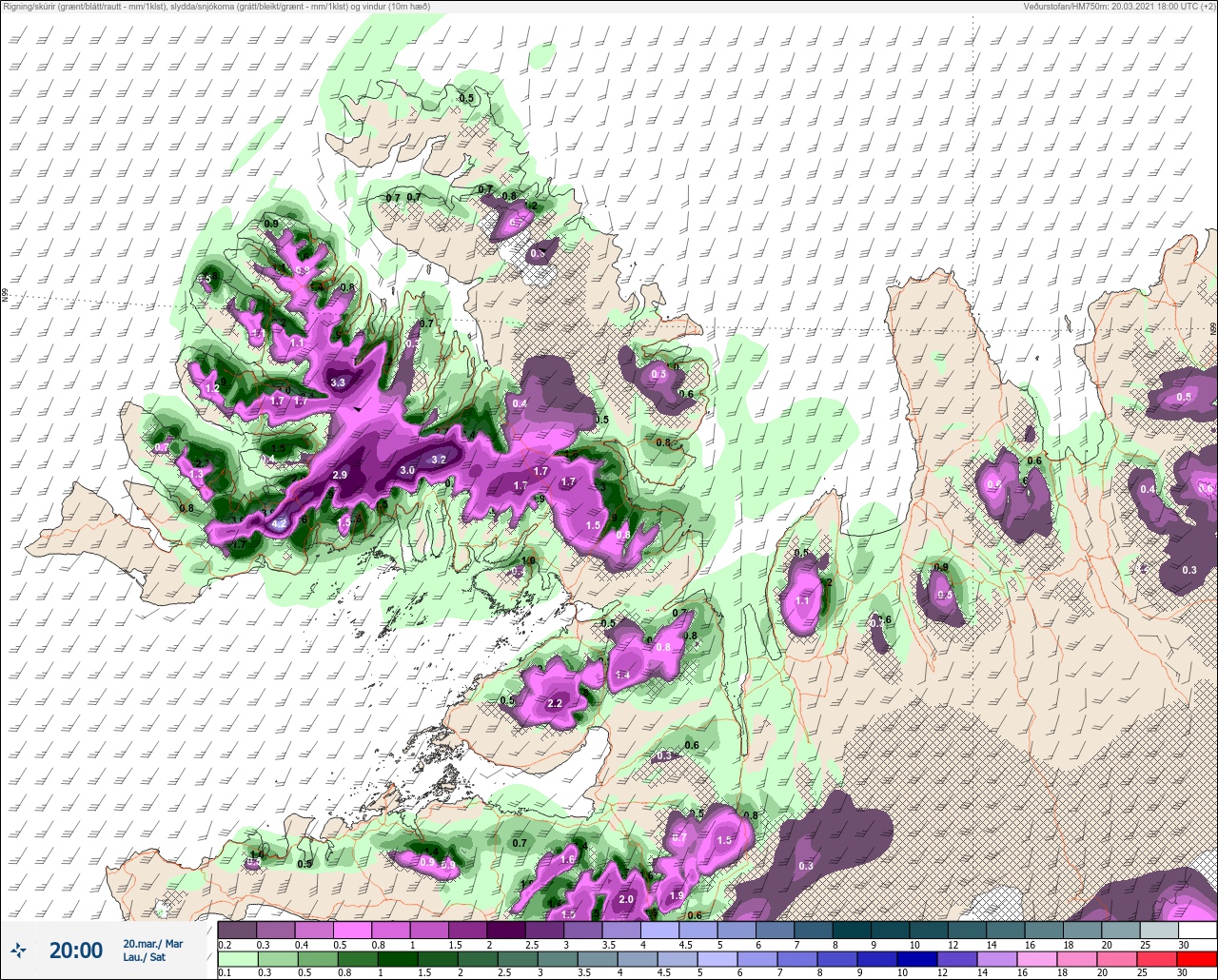Select the white swatch labeled 30 in top legend row
The image size is (1218, 980).
[1197, 930]
